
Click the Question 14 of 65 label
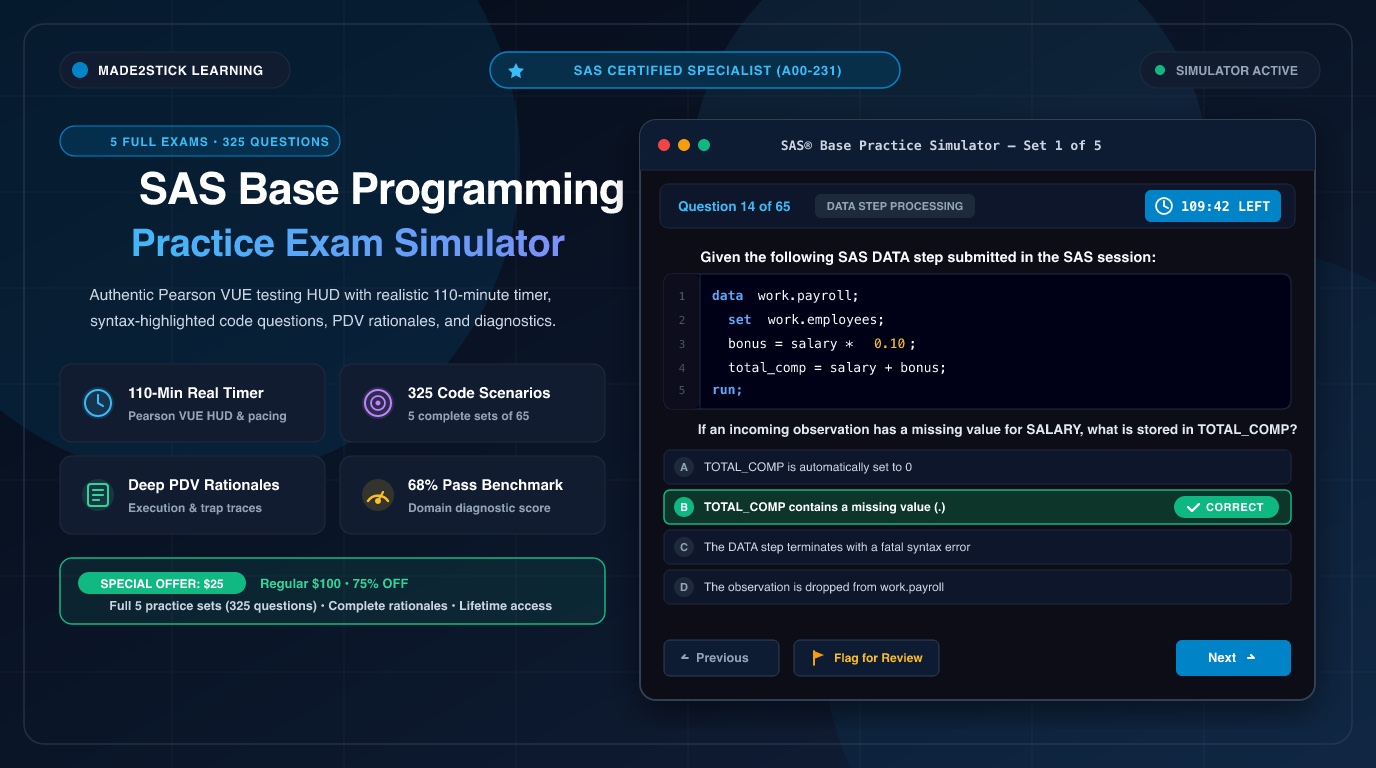734,206
